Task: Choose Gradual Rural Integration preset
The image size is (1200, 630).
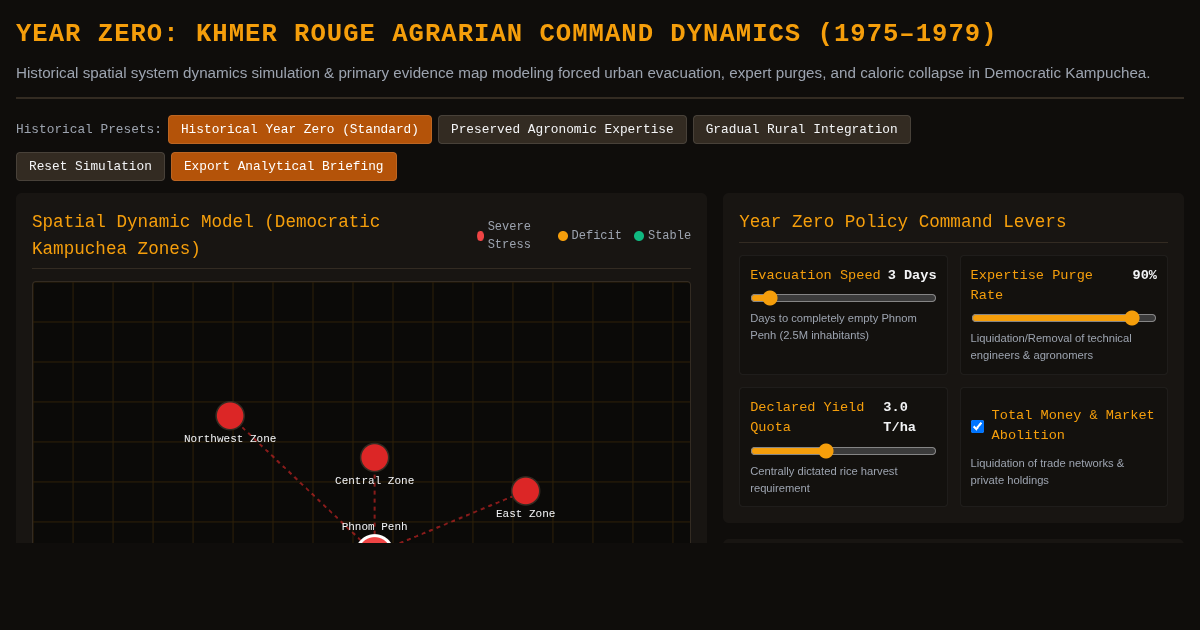Action: [802, 129]
